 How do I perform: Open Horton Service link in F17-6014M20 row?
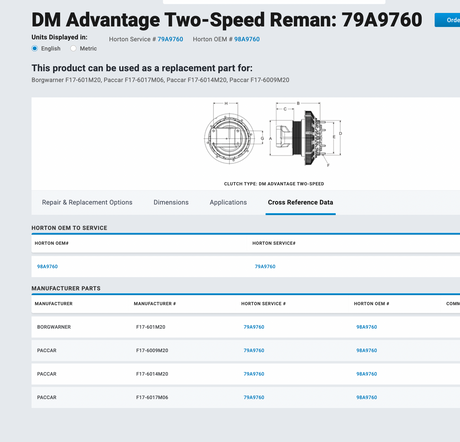[x=254, y=374]
